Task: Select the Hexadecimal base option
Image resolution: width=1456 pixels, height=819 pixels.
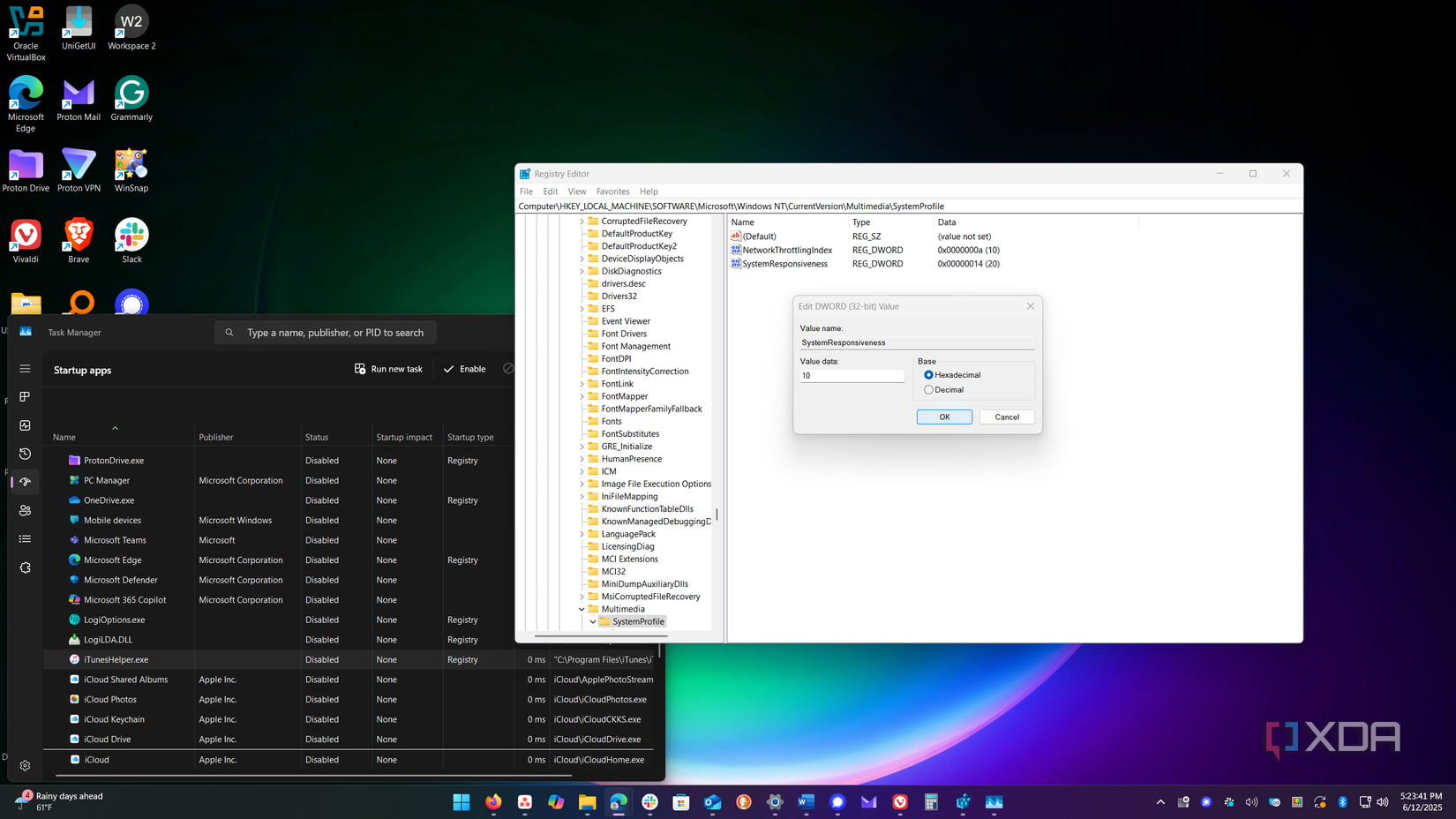Action: click(928, 374)
